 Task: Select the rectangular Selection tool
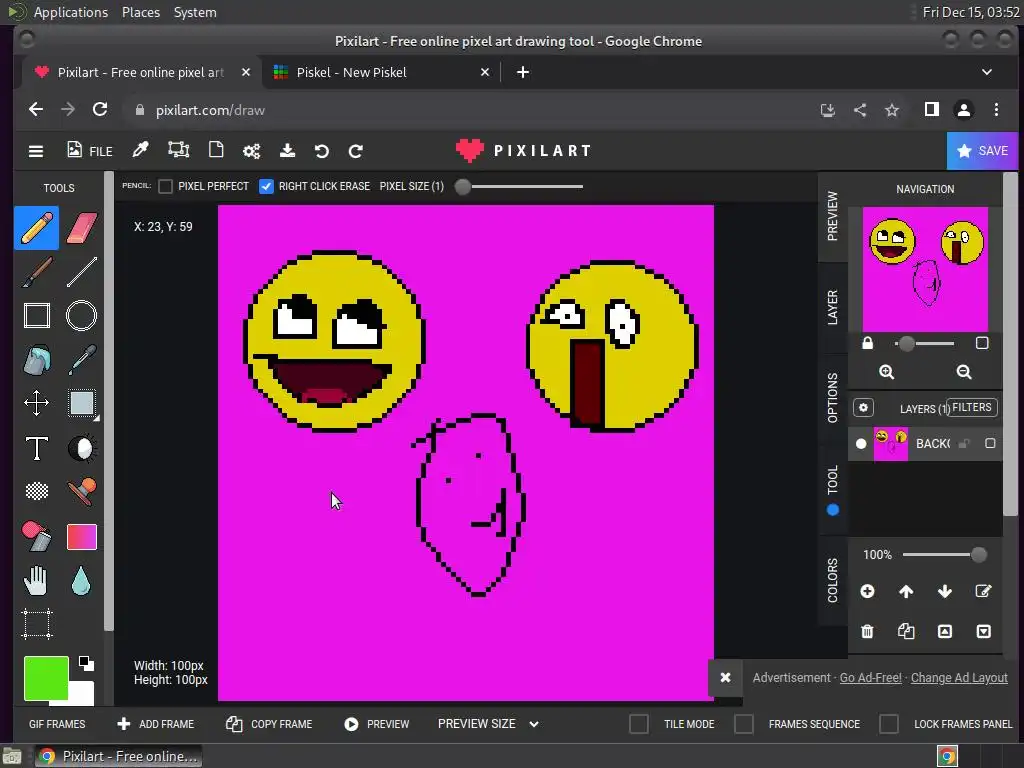(x=82, y=403)
